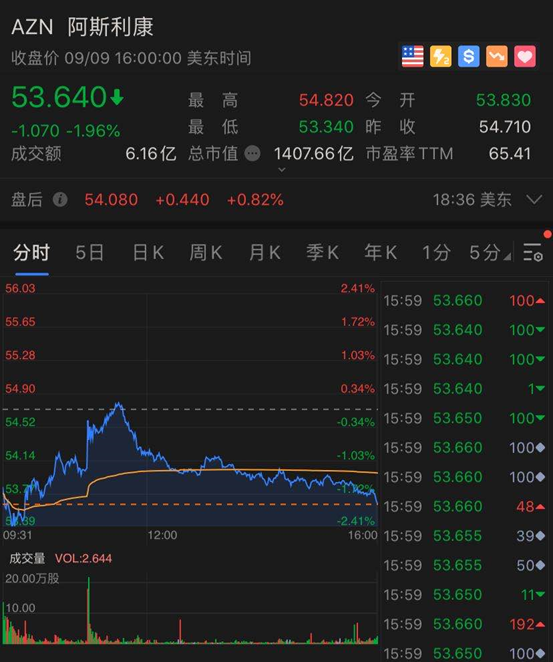Viewport: 553px width, 662px height.
Task: Tap the US flag market icon
Action: click(x=412, y=57)
